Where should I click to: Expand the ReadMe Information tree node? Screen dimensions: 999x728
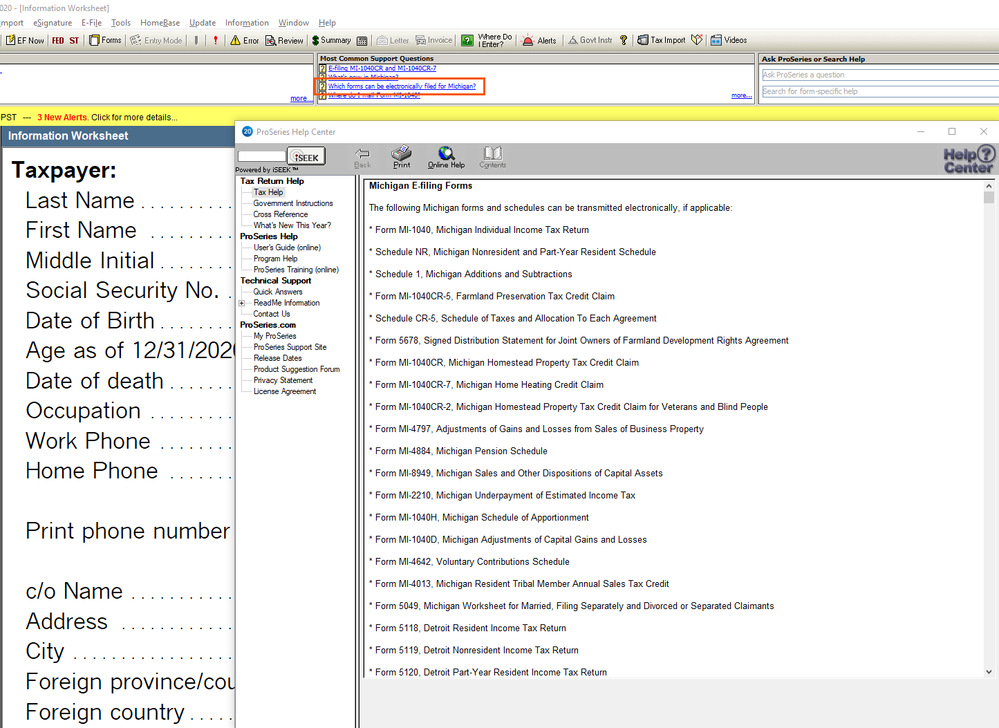(242, 303)
